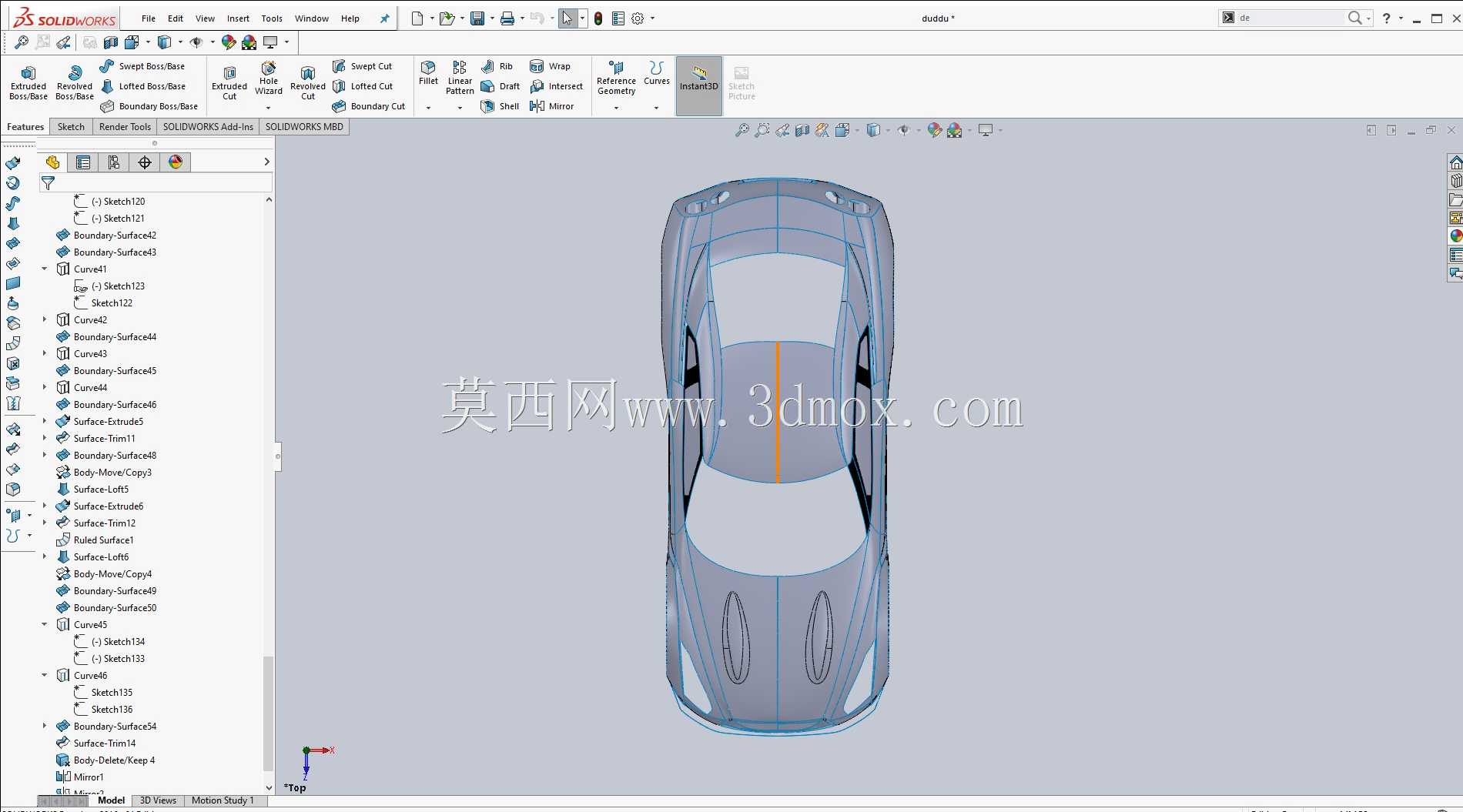Collapse the Curve41 tree node
The width and height of the screenshot is (1463, 812).
click(x=45, y=269)
